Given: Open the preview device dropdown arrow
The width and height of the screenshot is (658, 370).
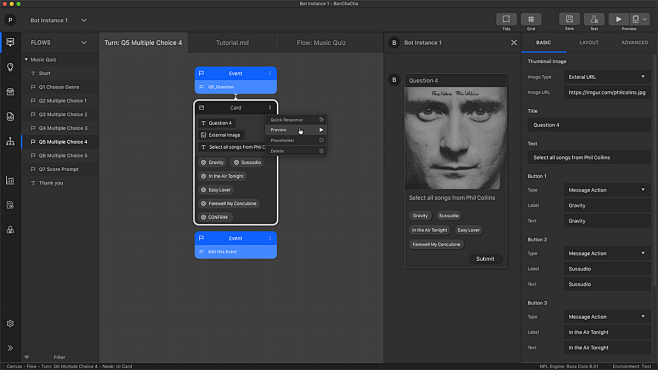Looking at the screenshot, I should (645, 19).
